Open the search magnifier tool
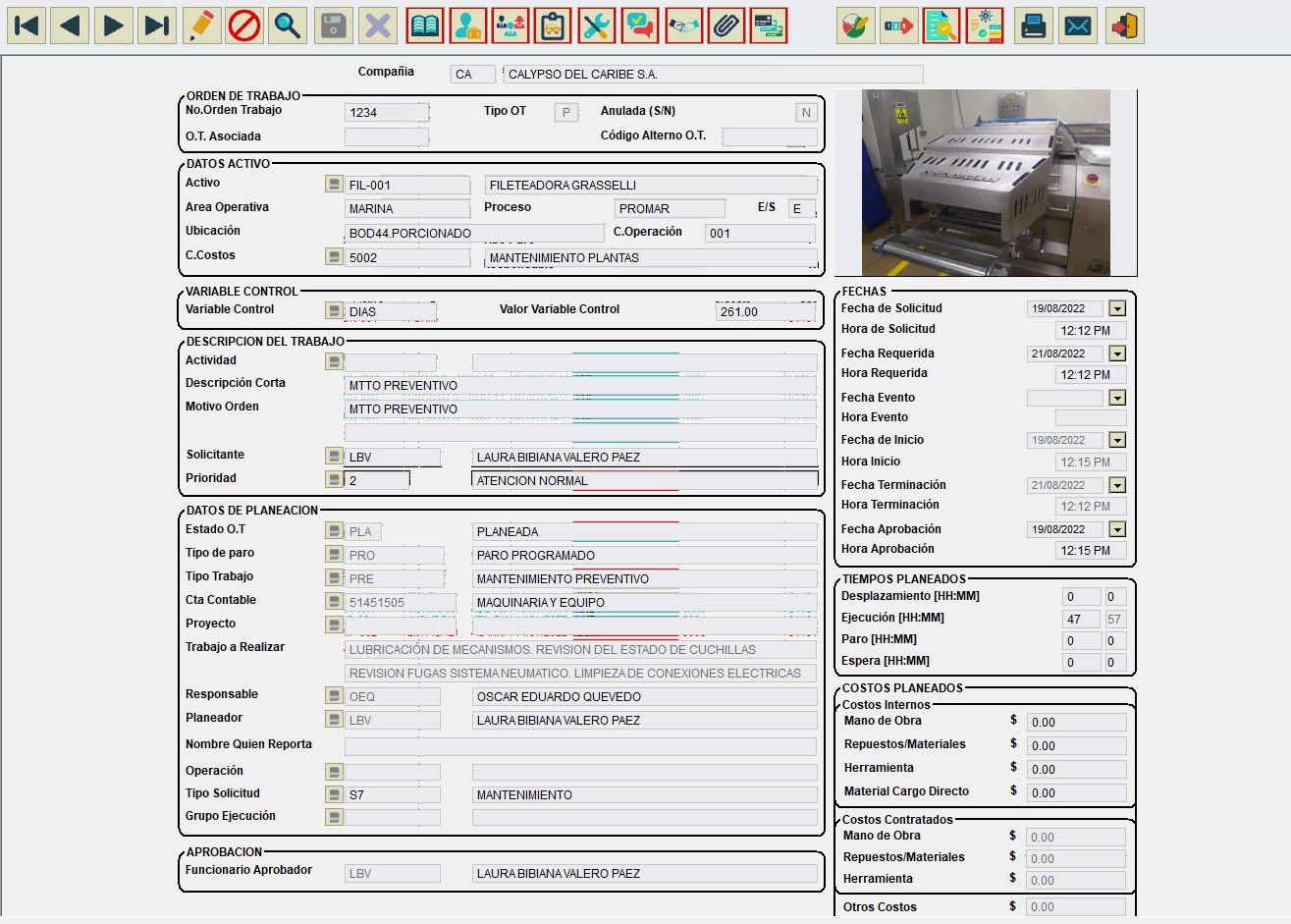1291x924 pixels. pyautogui.click(x=288, y=27)
